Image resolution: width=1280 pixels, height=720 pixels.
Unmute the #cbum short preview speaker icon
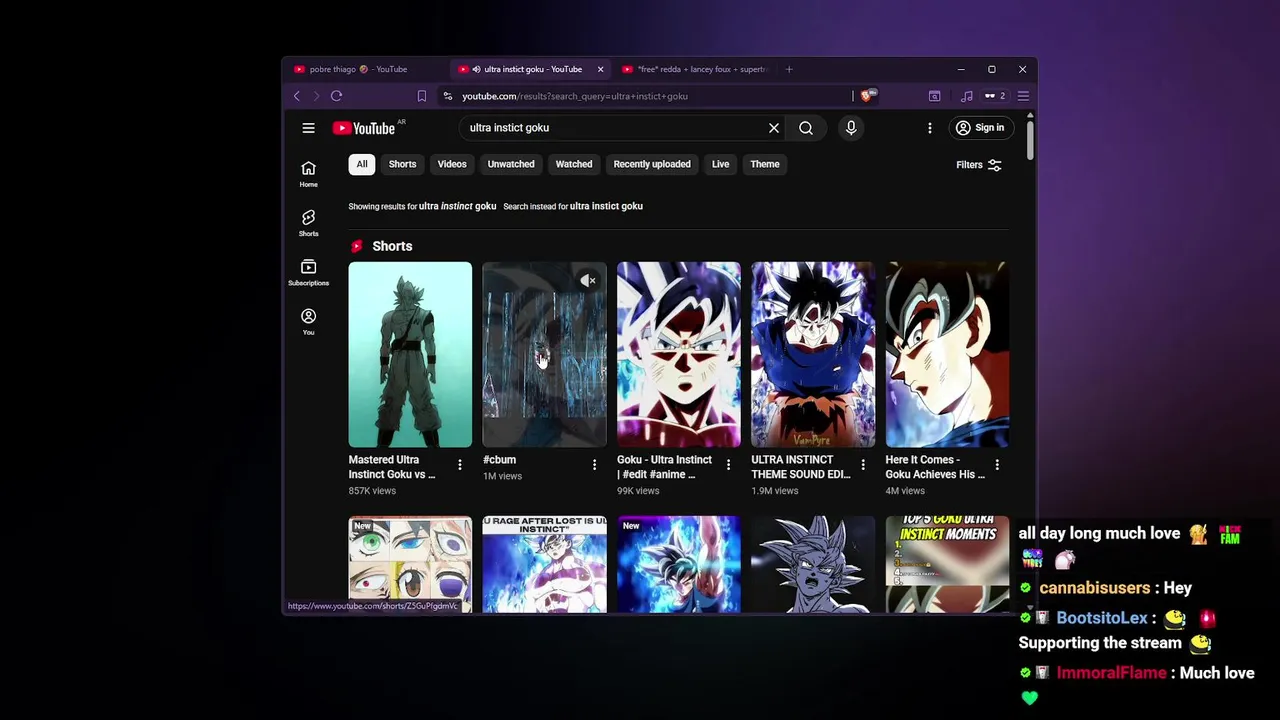coord(588,281)
